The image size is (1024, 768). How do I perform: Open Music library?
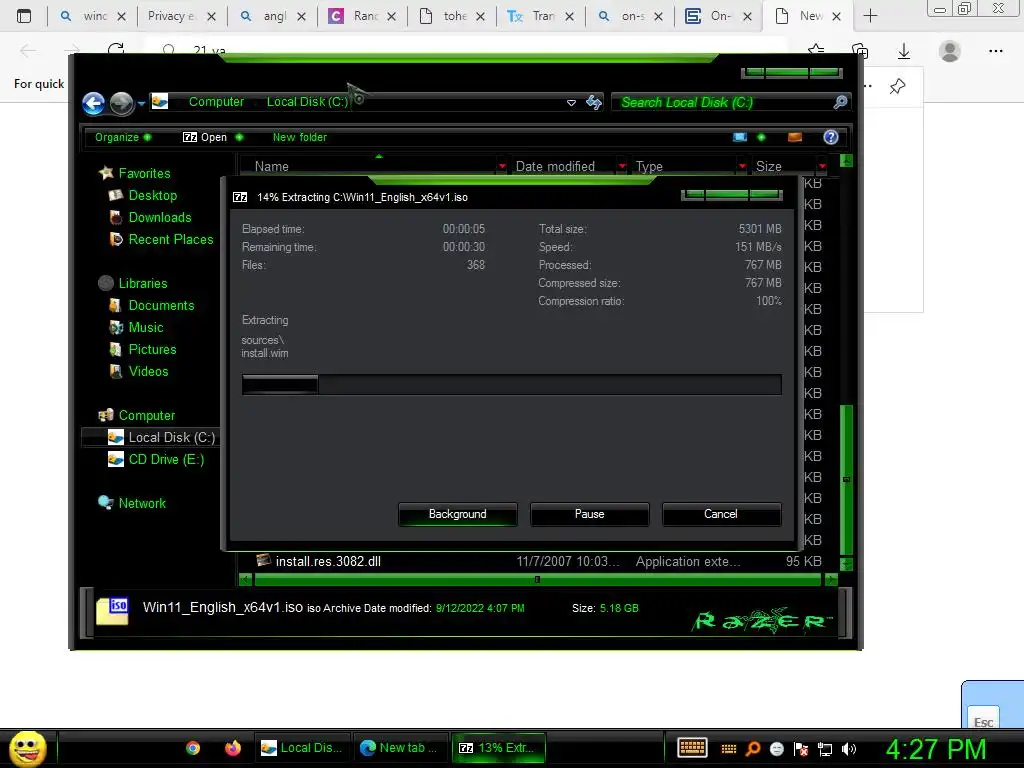pyautogui.click(x=136, y=327)
